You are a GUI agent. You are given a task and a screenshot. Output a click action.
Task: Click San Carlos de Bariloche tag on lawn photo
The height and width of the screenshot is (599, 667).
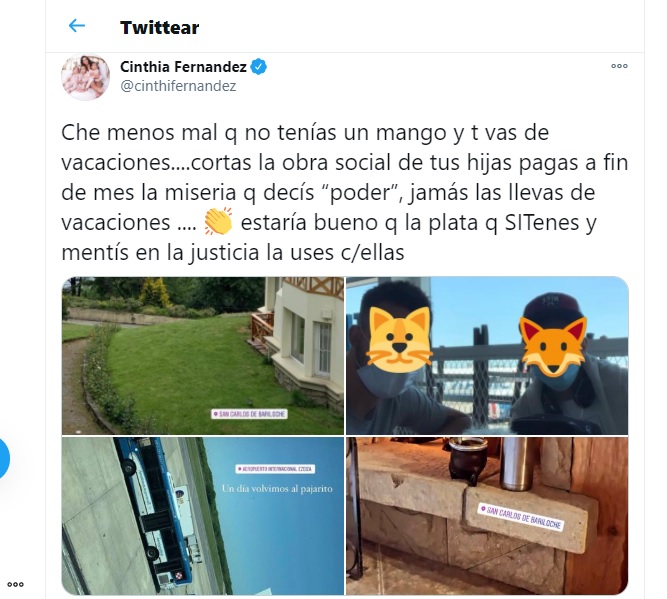tap(250, 414)
